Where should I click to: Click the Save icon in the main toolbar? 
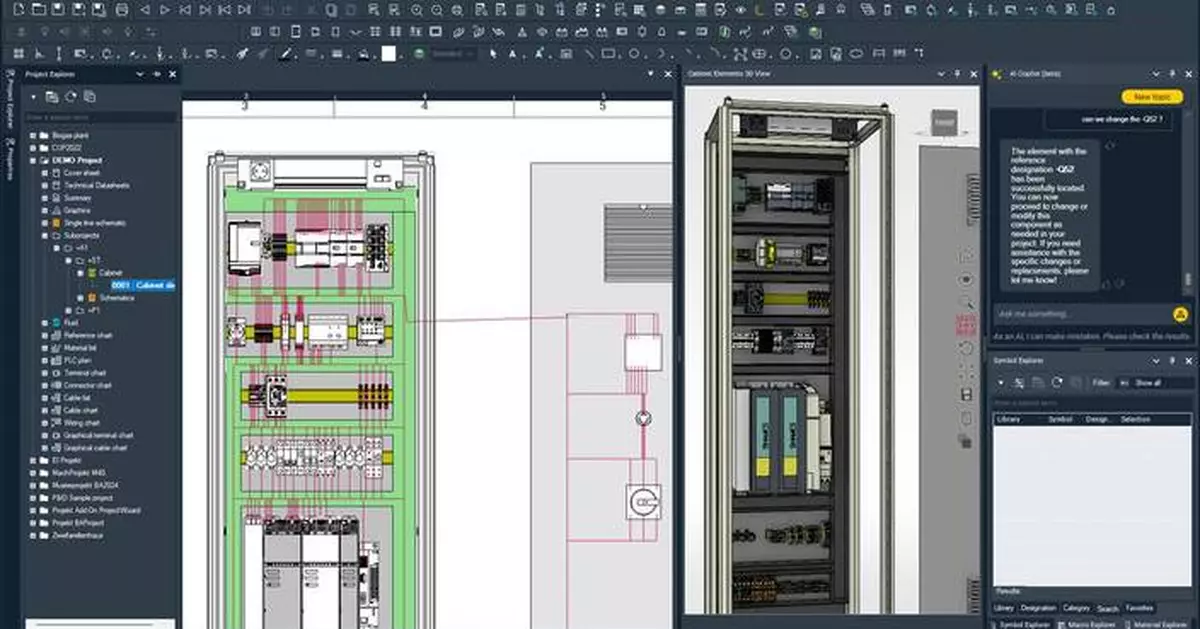pyautogui.click(x=56, y=9)
